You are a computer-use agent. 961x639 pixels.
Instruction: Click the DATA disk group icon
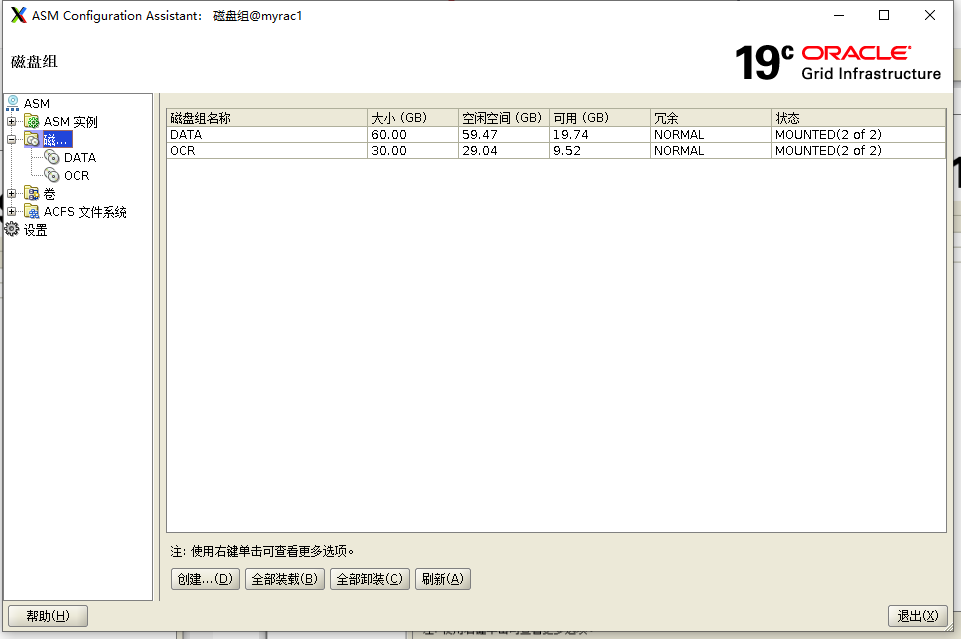(x=52, y=157)
